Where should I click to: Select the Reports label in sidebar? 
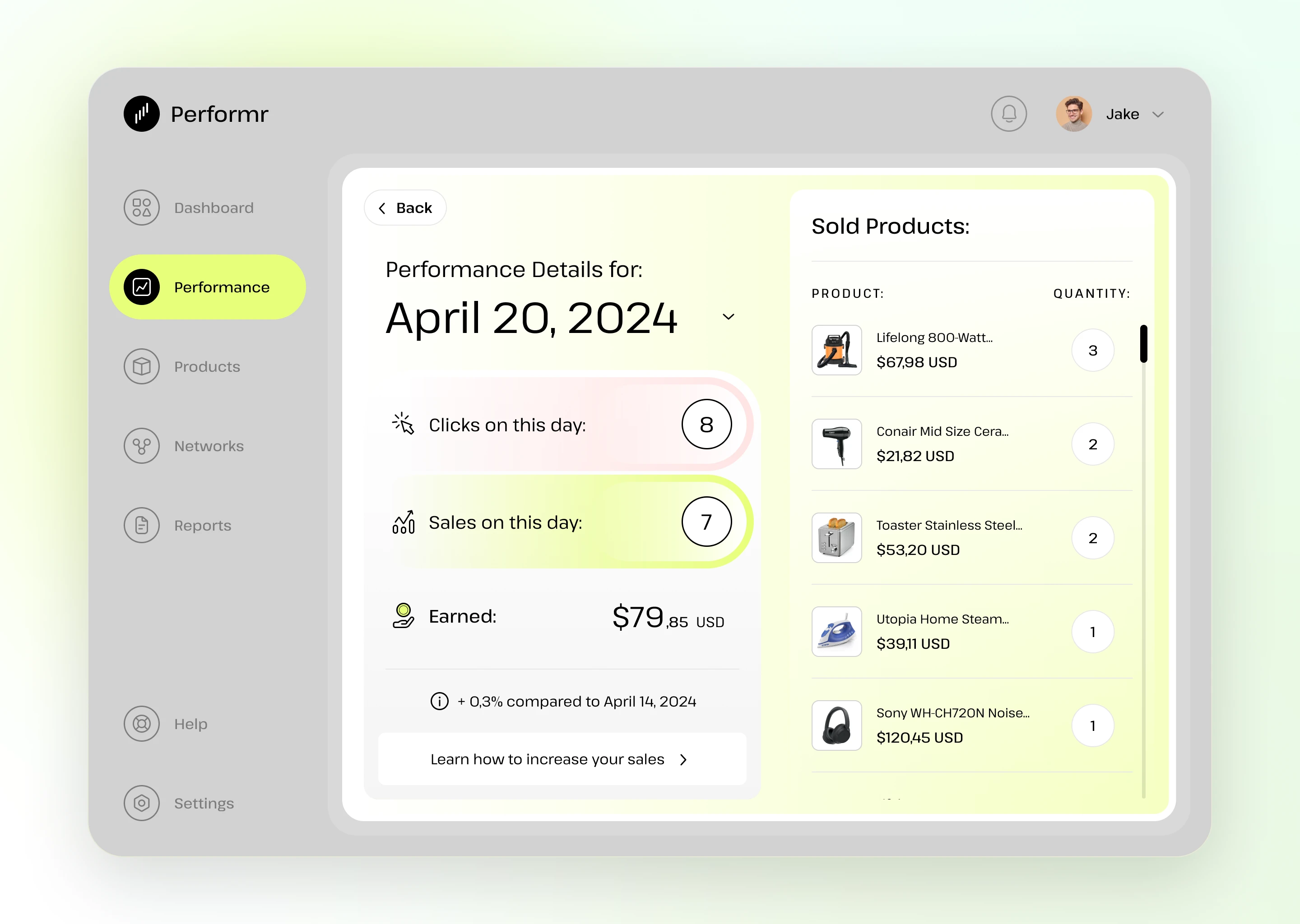point(203,526)
